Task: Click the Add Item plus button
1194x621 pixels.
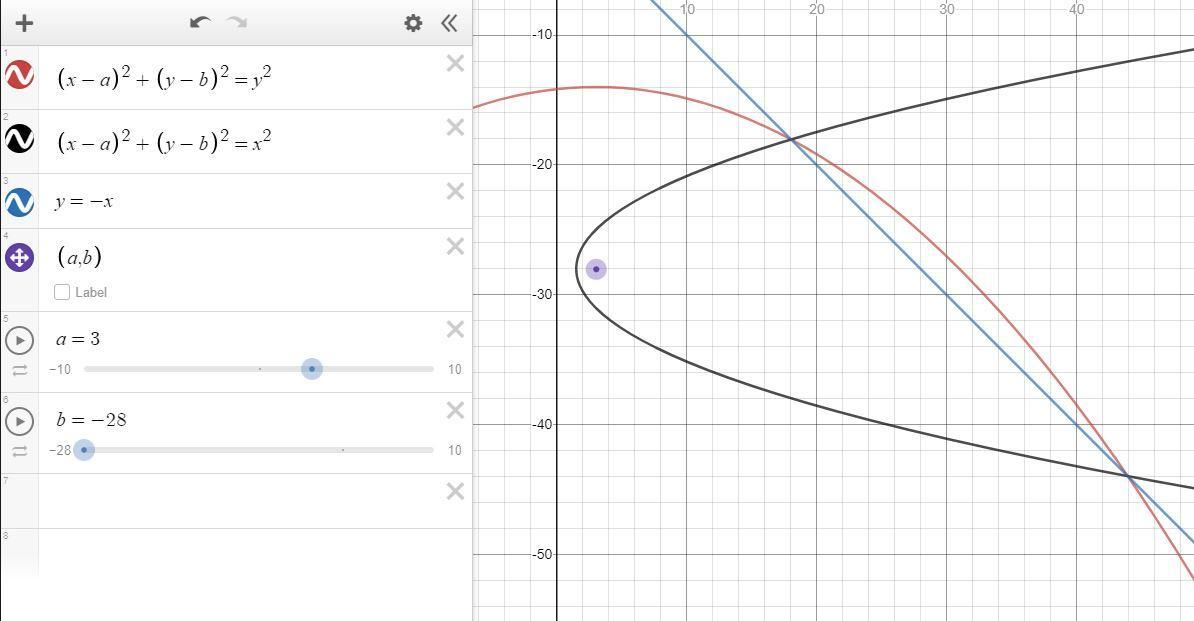Action: pyautogui.click(x=24, y=23)
